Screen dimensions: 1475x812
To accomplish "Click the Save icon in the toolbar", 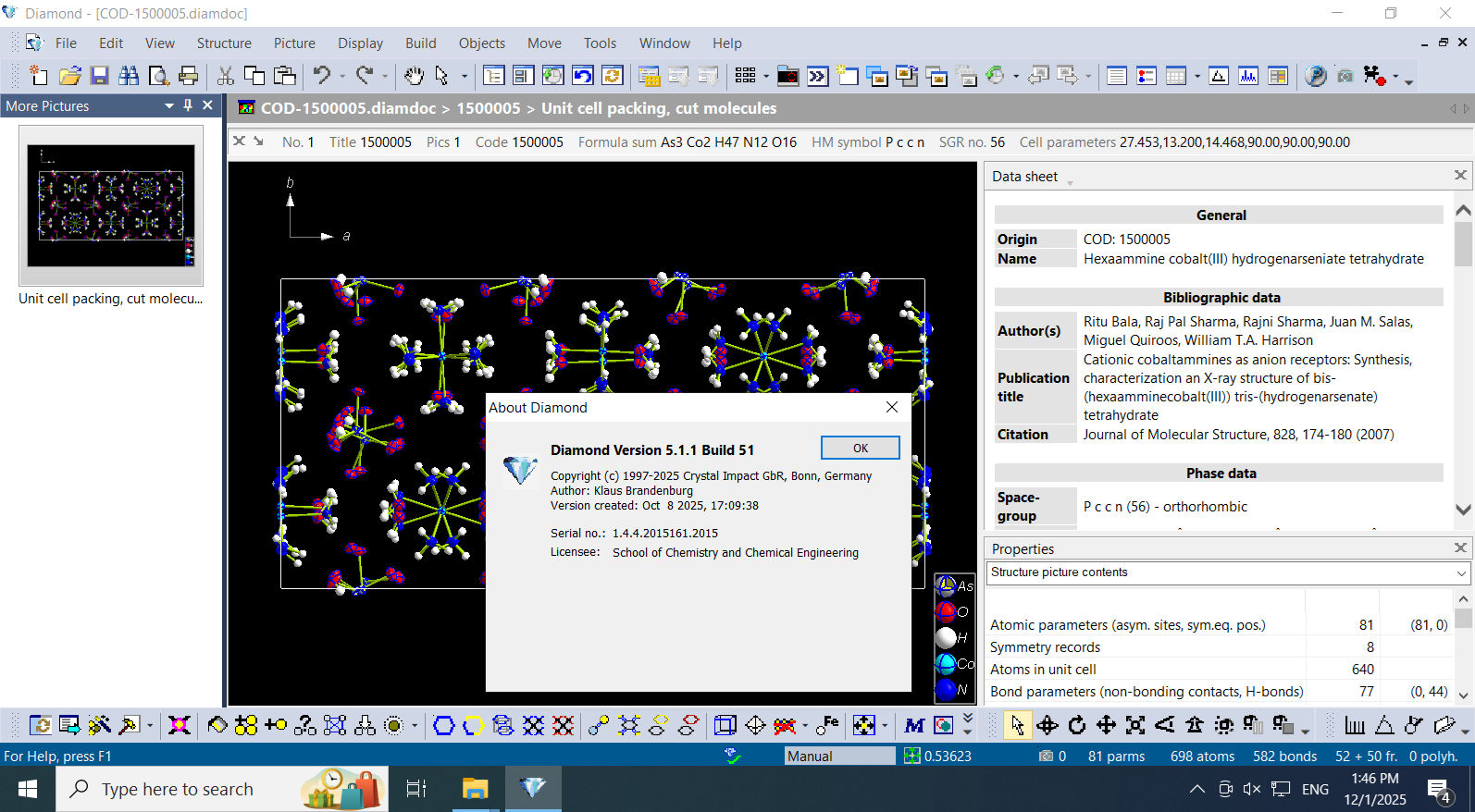I will 99,76.
